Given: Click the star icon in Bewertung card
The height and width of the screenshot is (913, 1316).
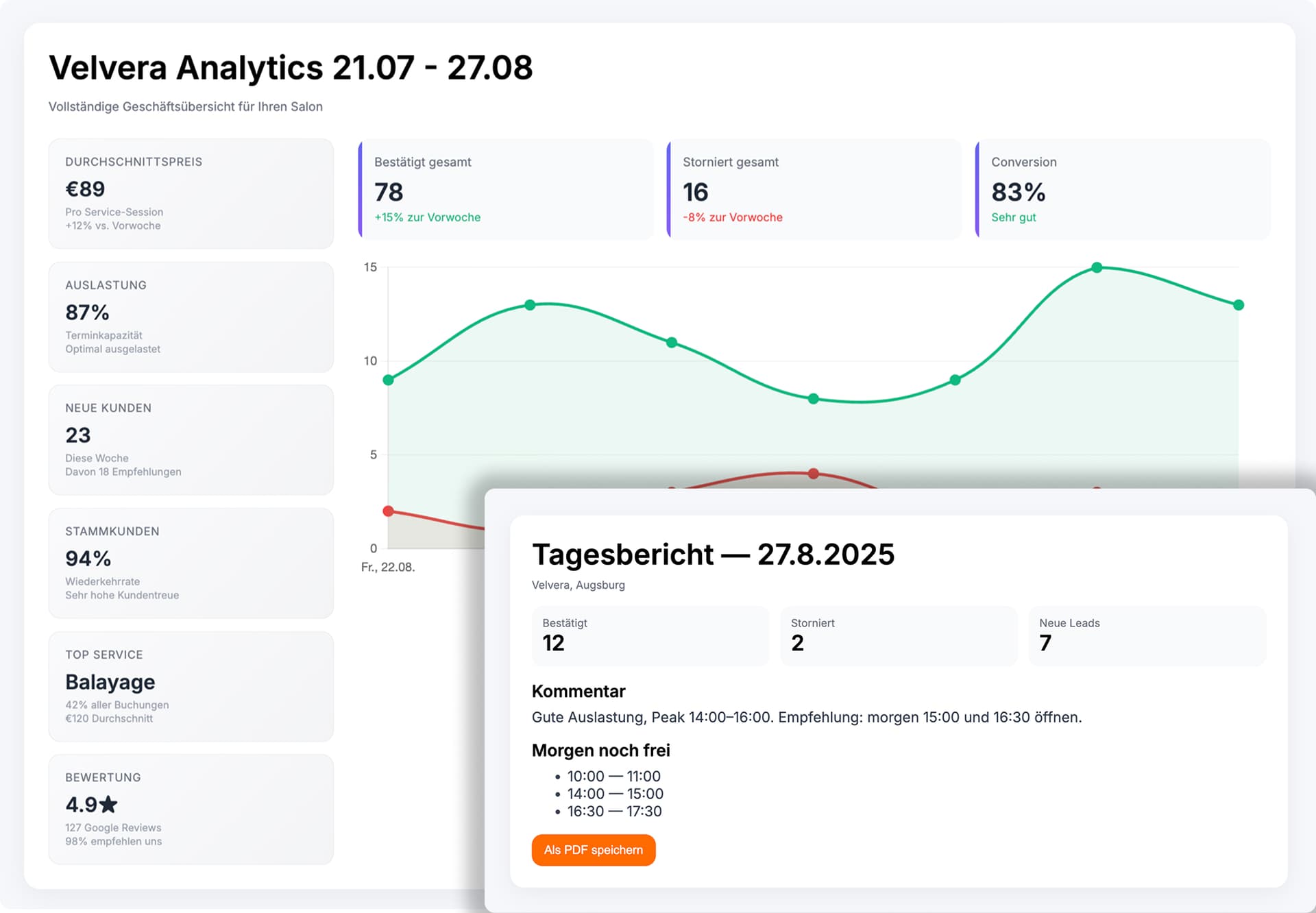Looking at the screenshot, I should point(108,804).
